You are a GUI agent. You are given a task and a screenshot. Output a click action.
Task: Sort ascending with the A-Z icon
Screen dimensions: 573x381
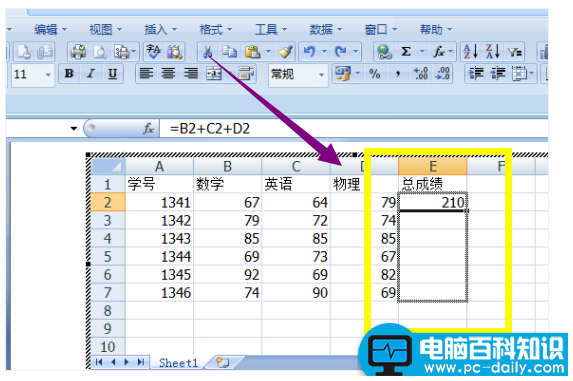click(x=470, y=52)
